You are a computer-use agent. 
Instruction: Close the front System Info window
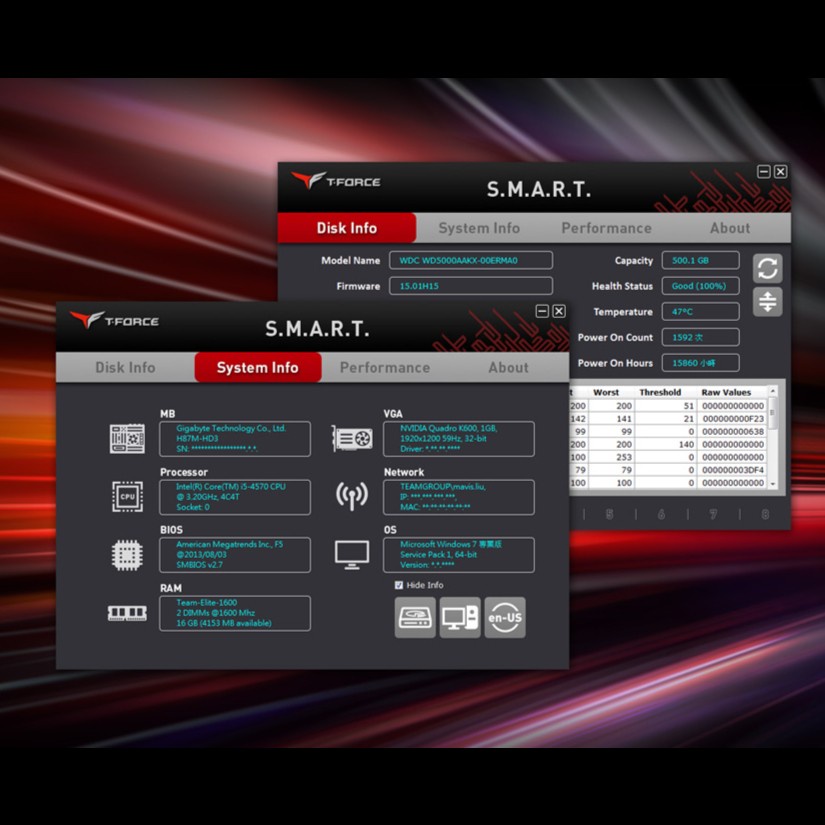(559, 311)
